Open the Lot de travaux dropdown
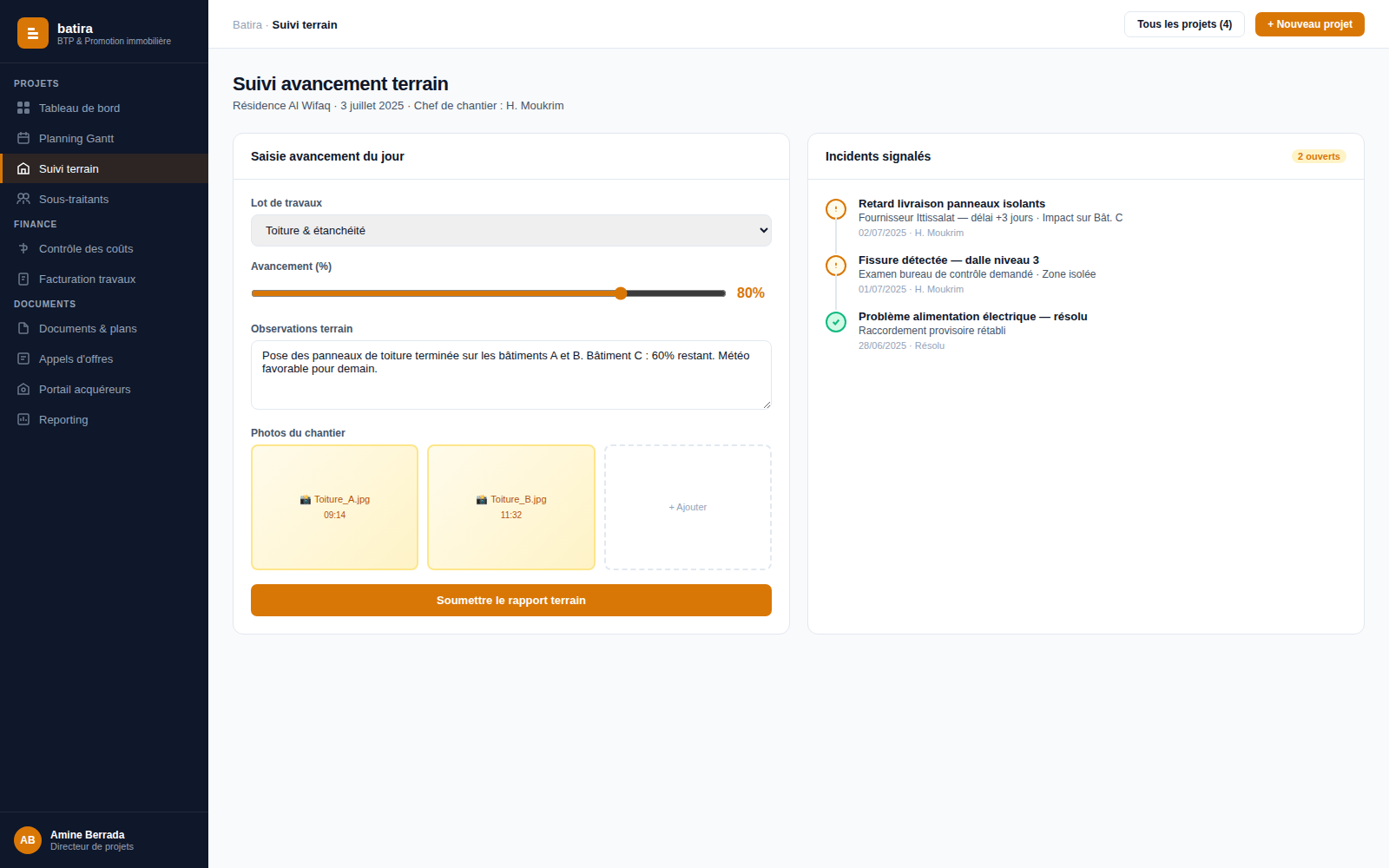1389x868 pixels. click(511, 231)
